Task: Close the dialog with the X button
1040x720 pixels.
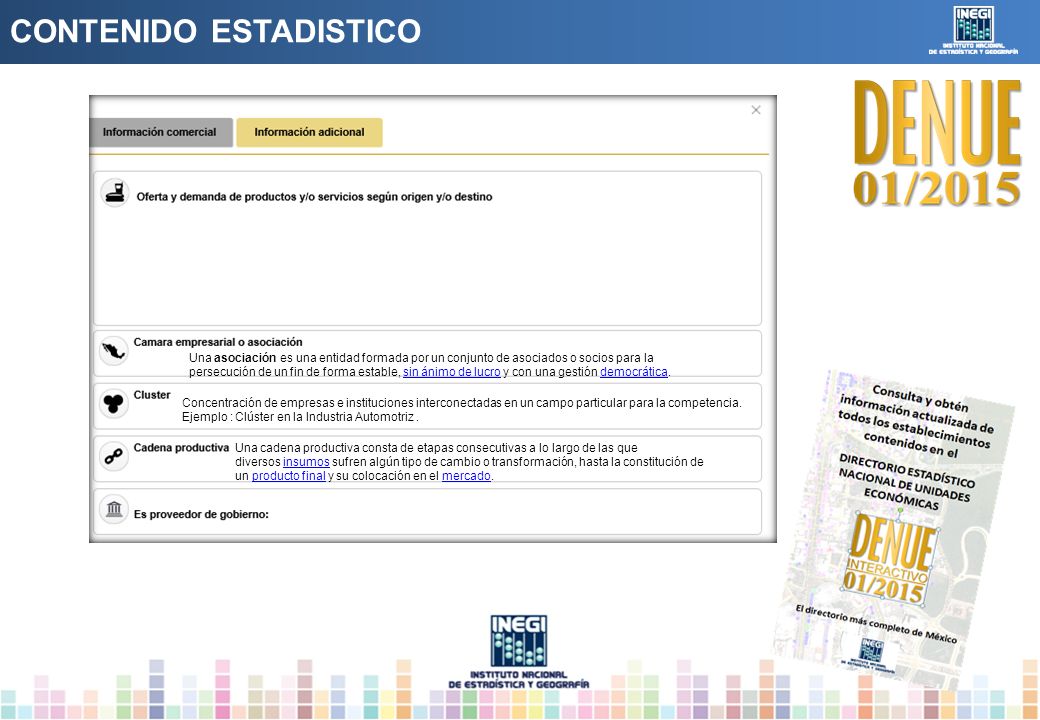Action: tap(755, 110)
